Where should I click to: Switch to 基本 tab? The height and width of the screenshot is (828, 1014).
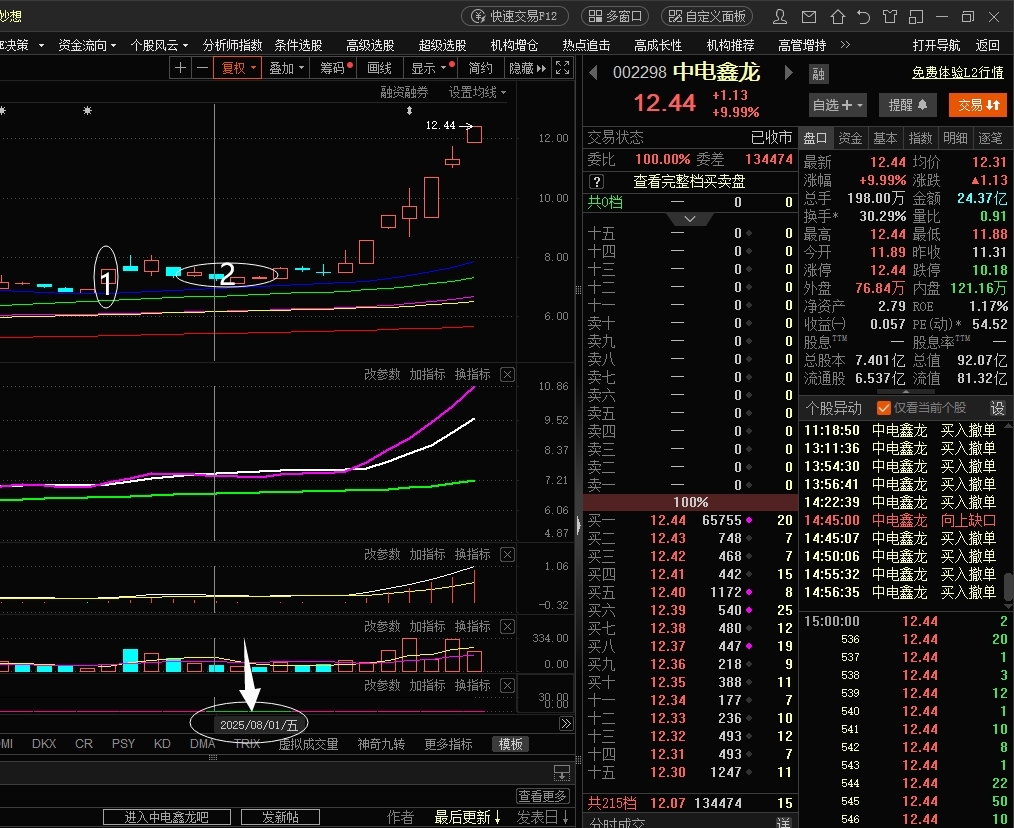[885, 138]
